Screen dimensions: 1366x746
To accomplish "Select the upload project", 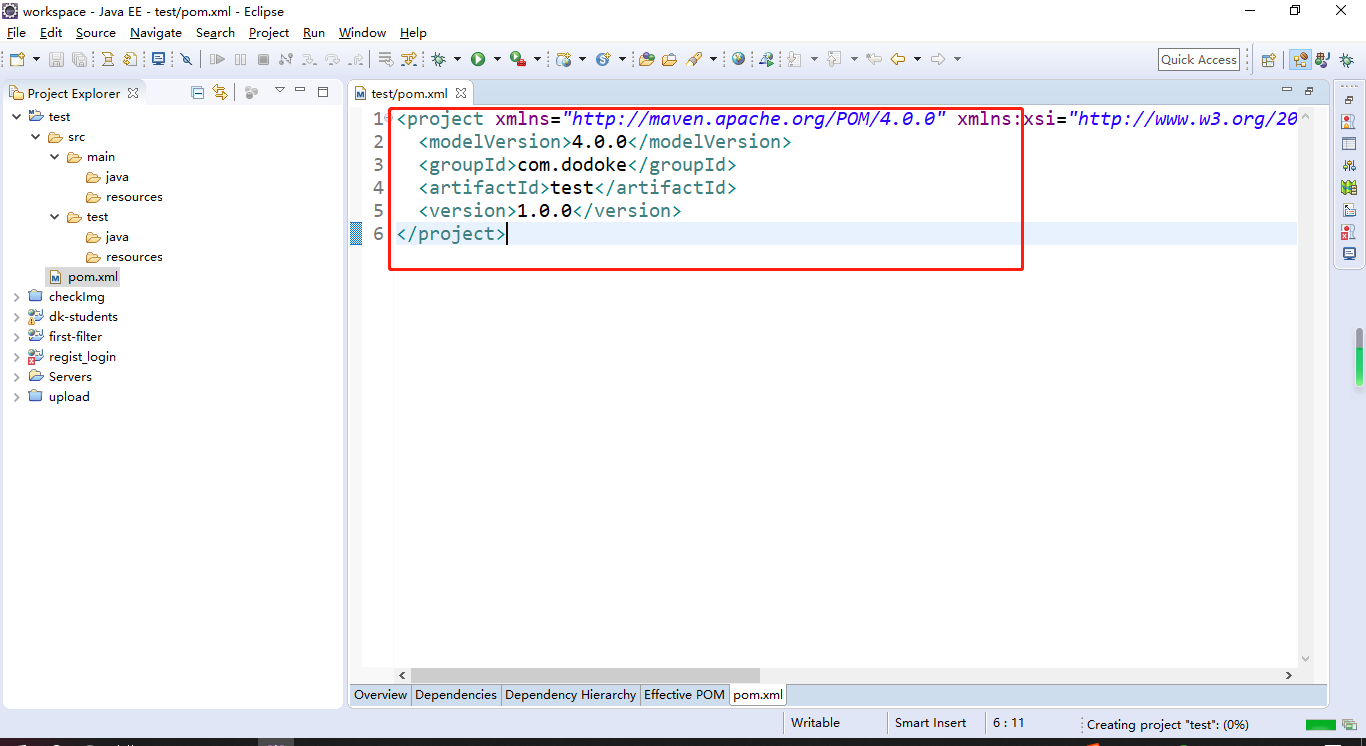I will [69, 397].
